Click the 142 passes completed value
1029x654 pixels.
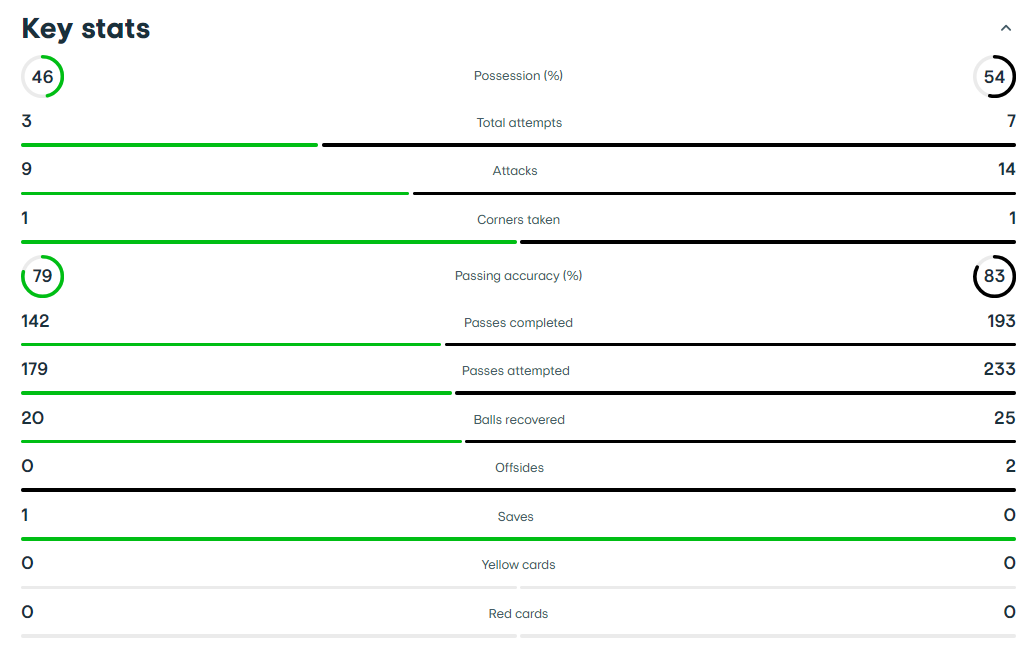pyautogui.click(x=35, y=321)
